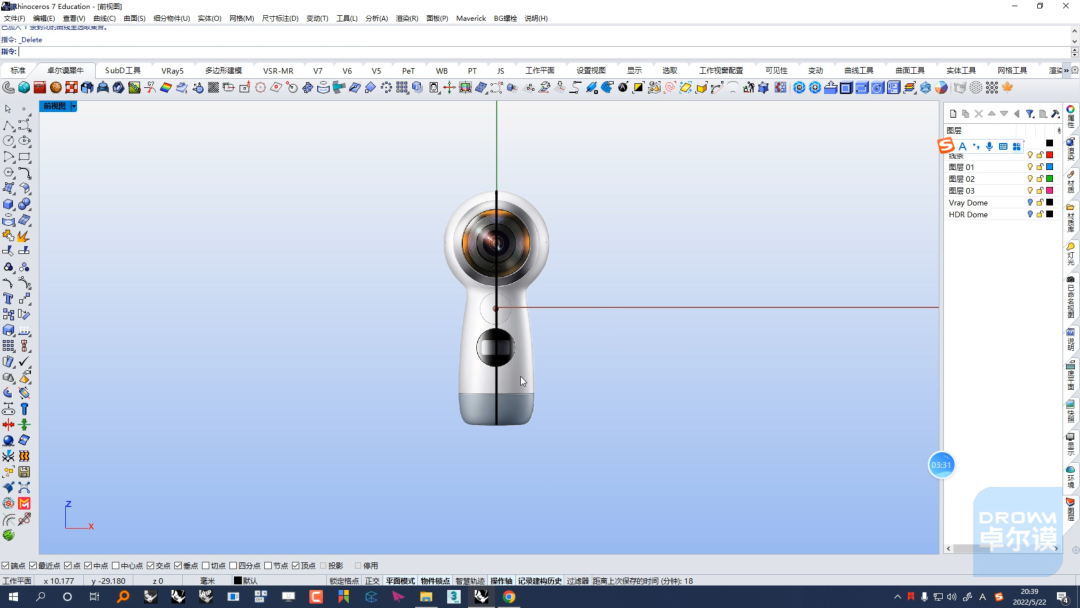Open File Explorer from the taskbar
Image resolution: width=1080 pixels, height=608 pixels.
click(426, 597)
